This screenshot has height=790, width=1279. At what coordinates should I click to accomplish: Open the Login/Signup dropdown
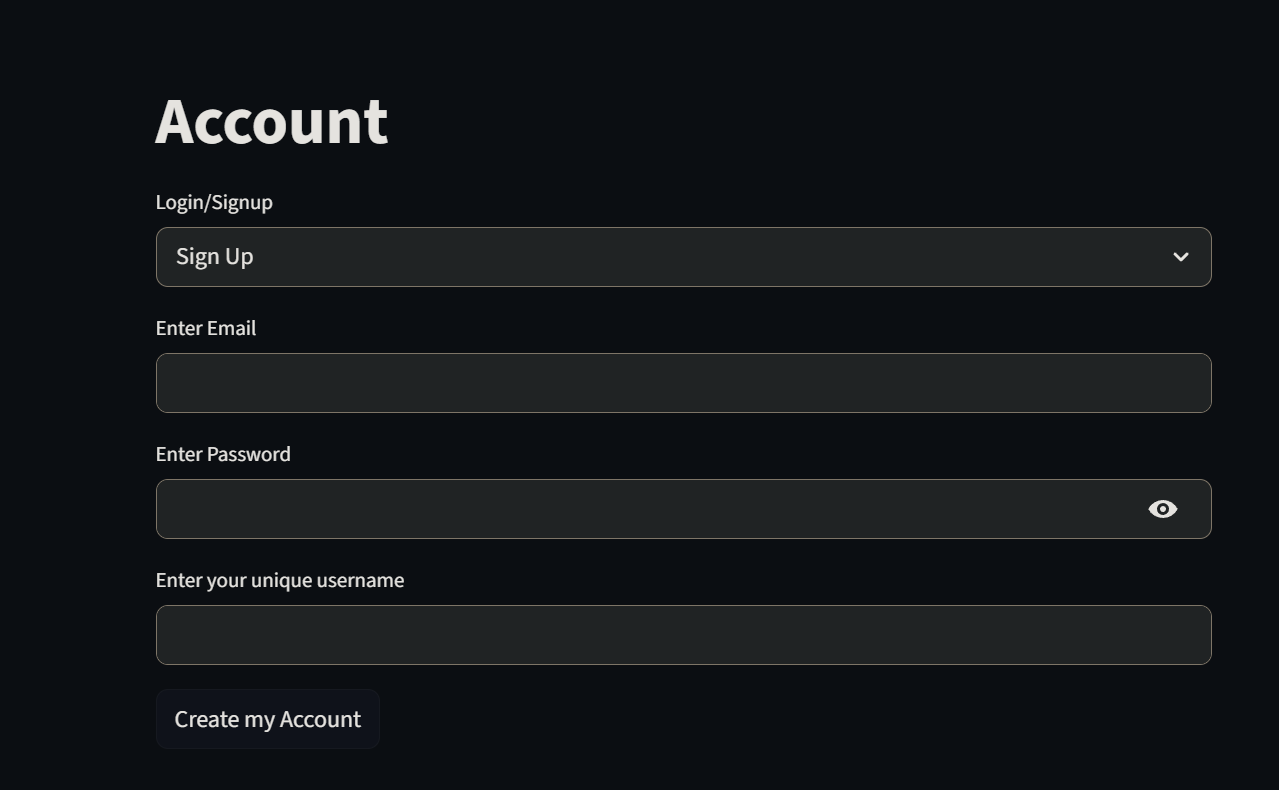(683, 257)
